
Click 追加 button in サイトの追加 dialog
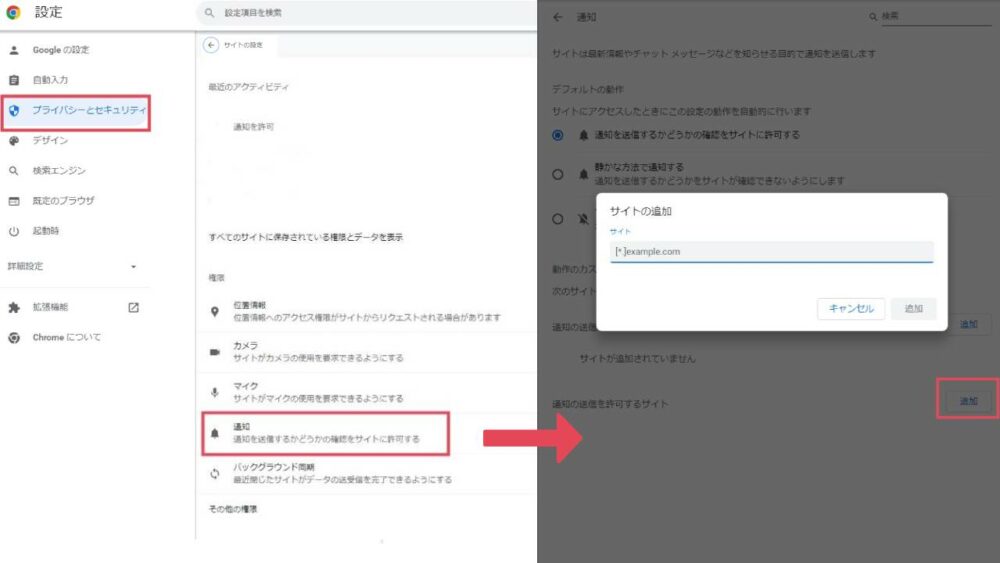point(913,309)
